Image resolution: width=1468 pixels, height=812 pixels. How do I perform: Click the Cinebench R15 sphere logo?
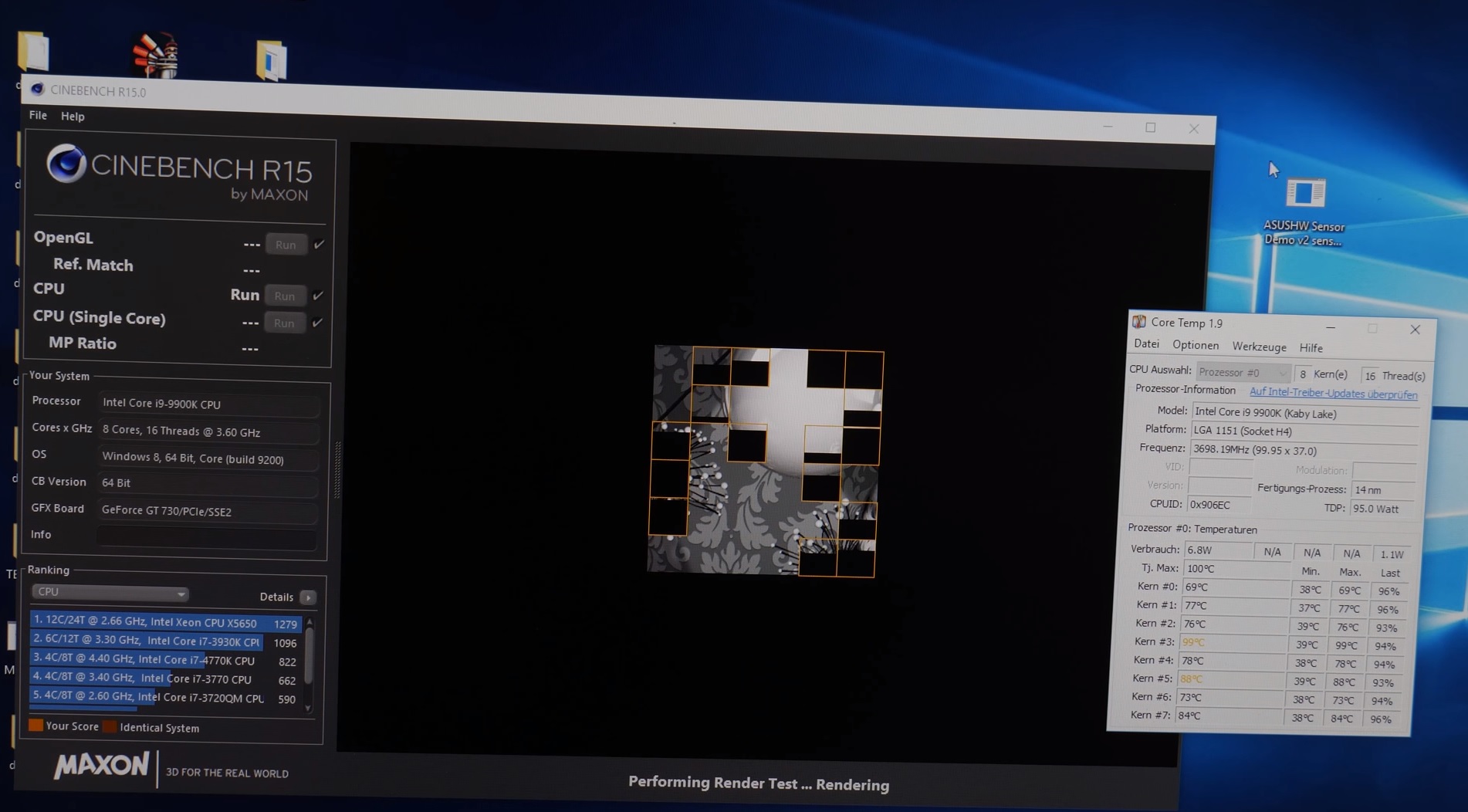[66, 163]
